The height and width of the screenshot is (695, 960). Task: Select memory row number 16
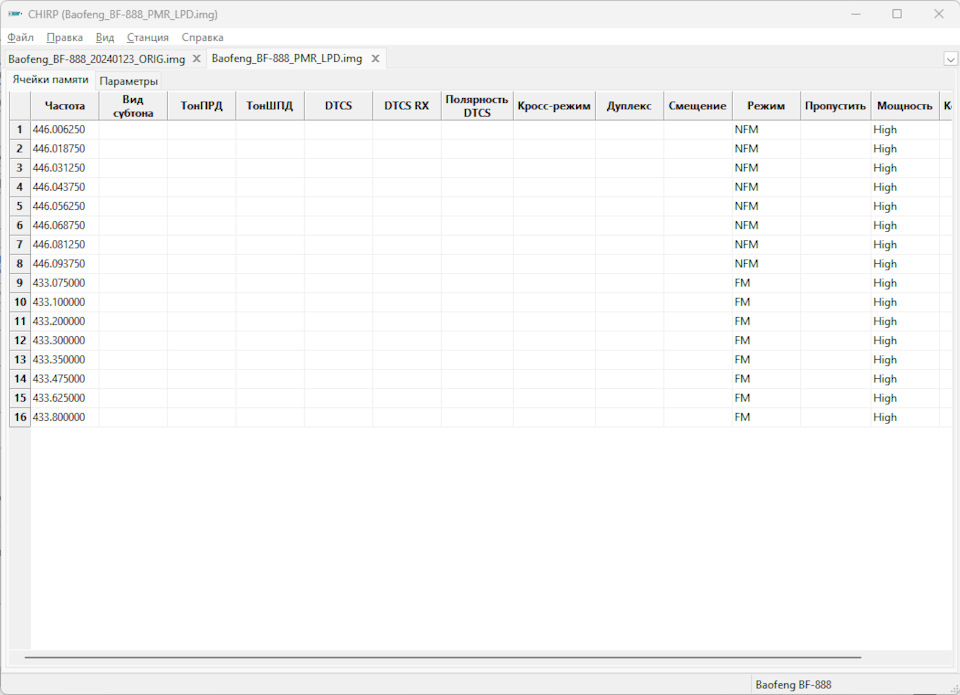click(x=20, y=417)
